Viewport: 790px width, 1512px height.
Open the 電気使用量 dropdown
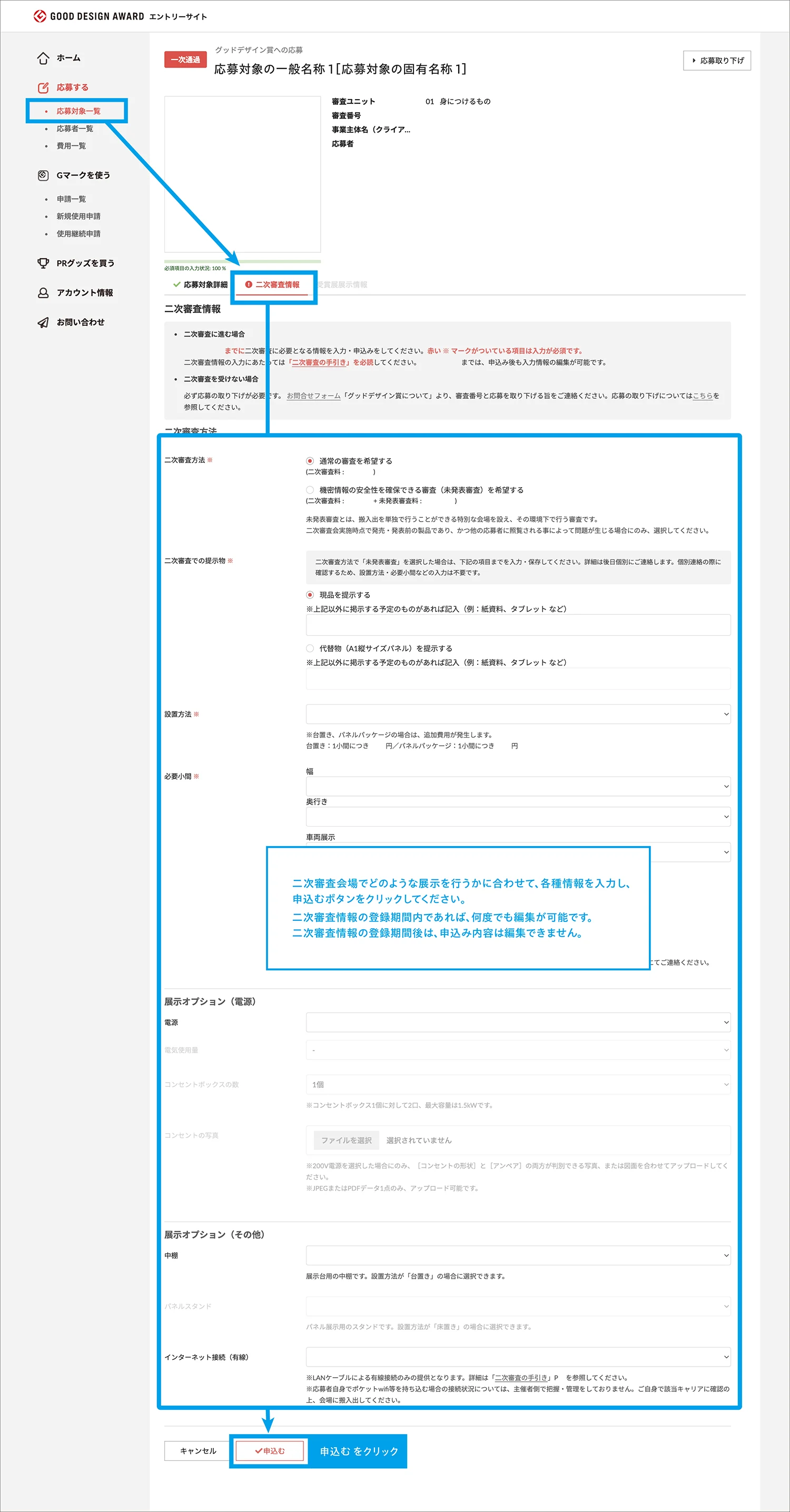point(518,1050)
